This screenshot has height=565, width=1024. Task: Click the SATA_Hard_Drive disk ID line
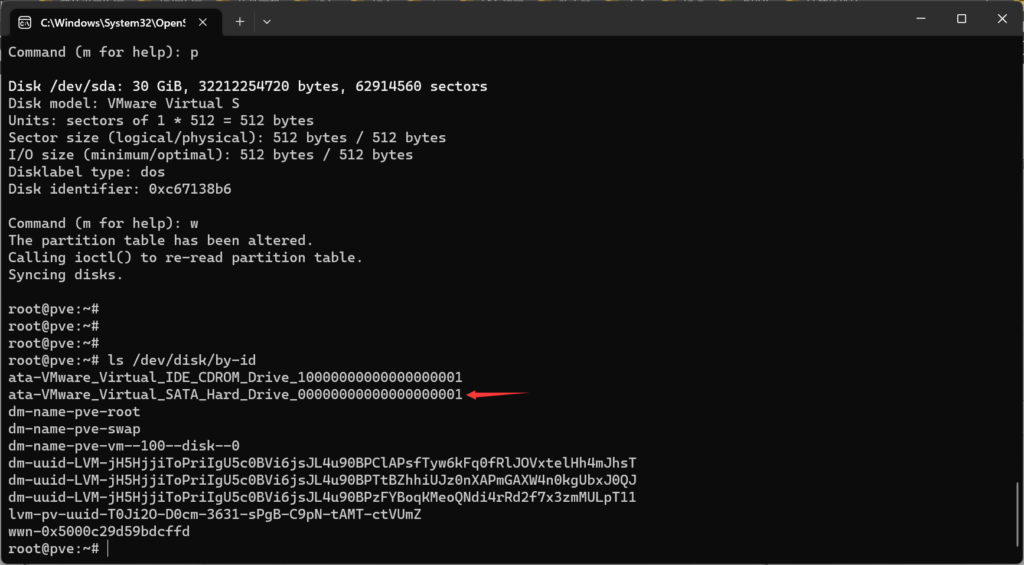click(x=235, y=395)
